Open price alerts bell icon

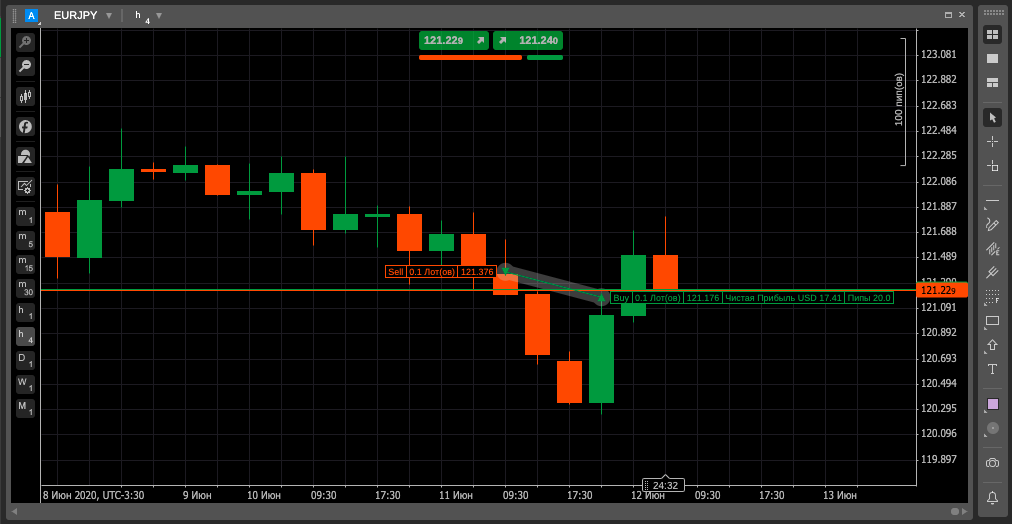point(993,497)
